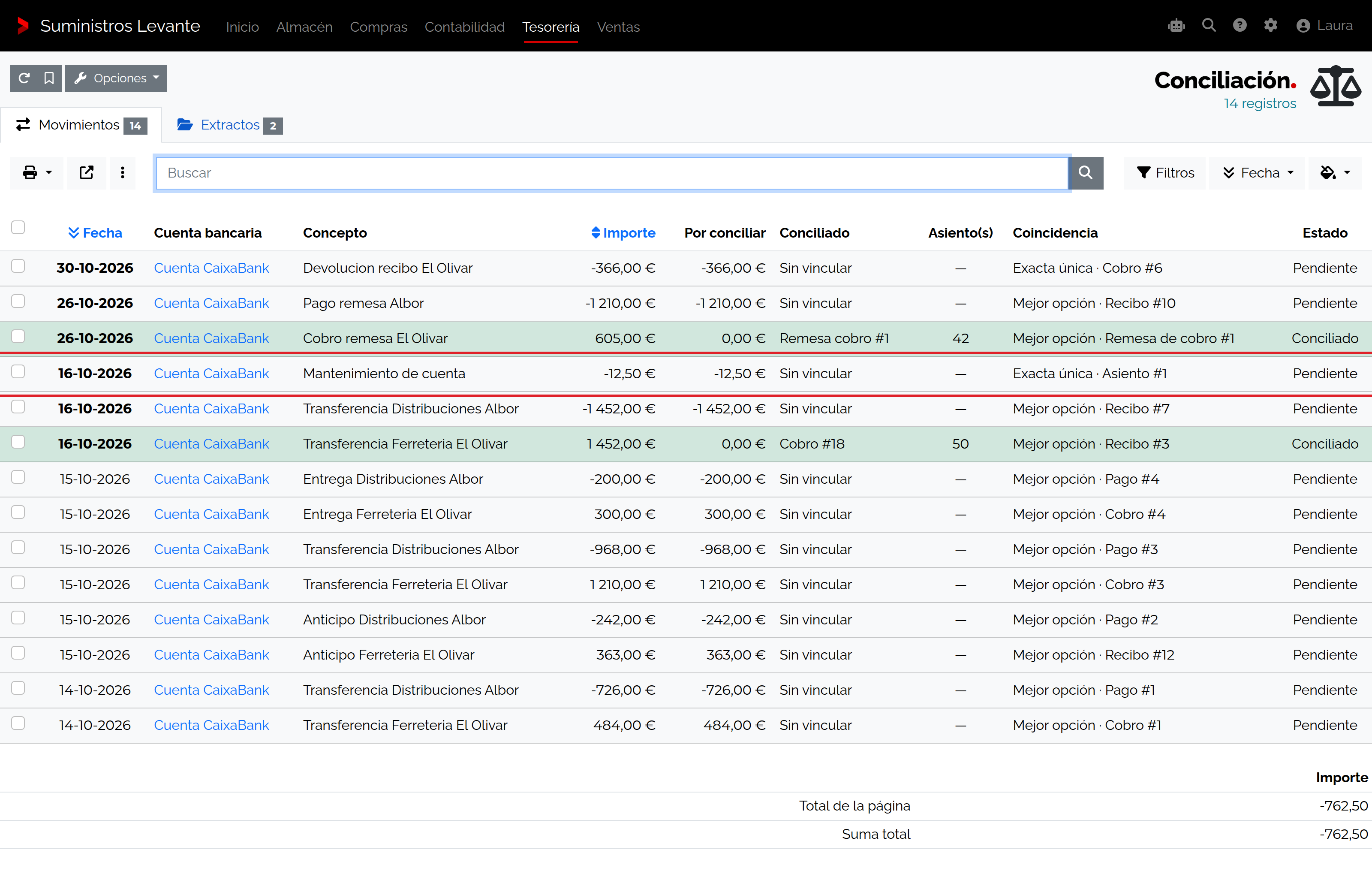Open the paint bucket color legend dropdown

coord(1335,172)
